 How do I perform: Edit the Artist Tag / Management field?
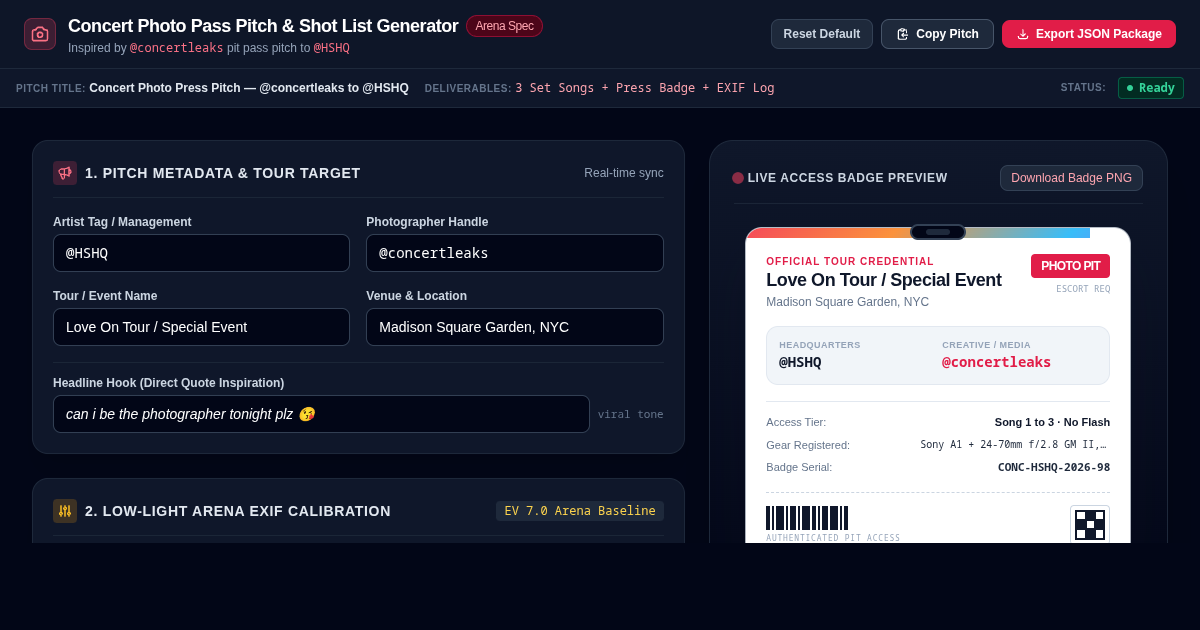coord(201,253)
